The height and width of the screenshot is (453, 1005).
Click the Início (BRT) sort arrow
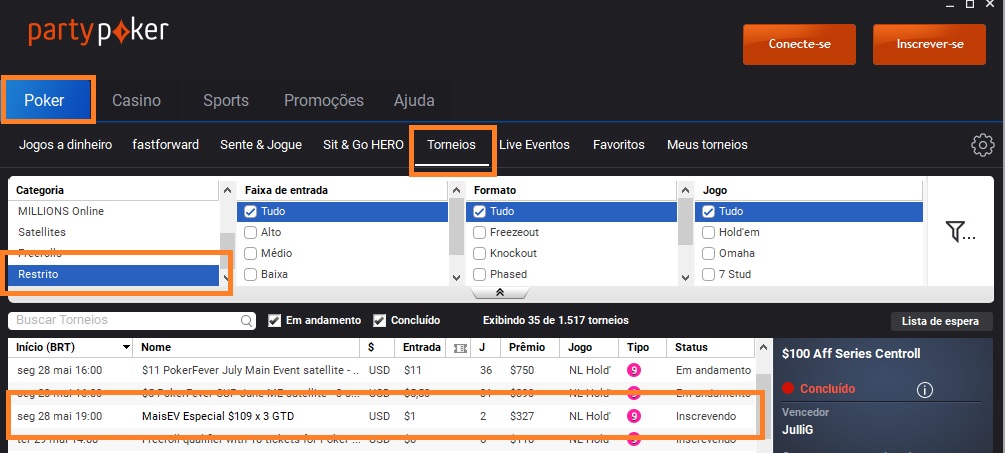tap(126, 348)
